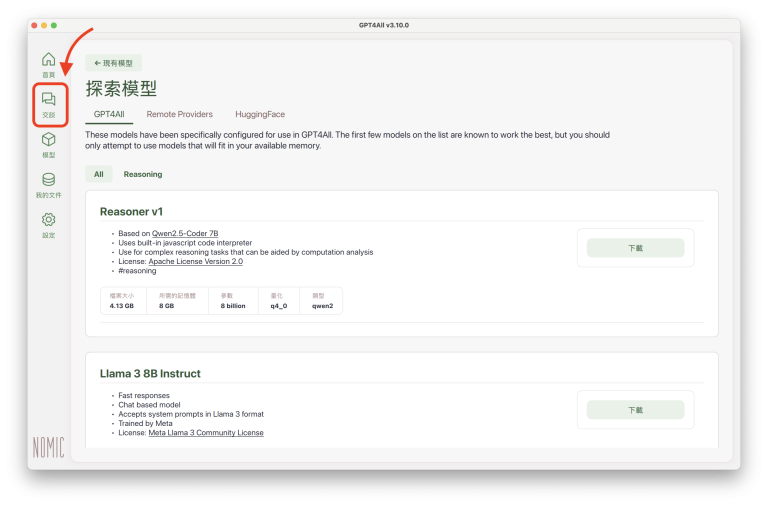Open the 設定 settings gear icon
This screenshot has width=768, height=506.
48,224
